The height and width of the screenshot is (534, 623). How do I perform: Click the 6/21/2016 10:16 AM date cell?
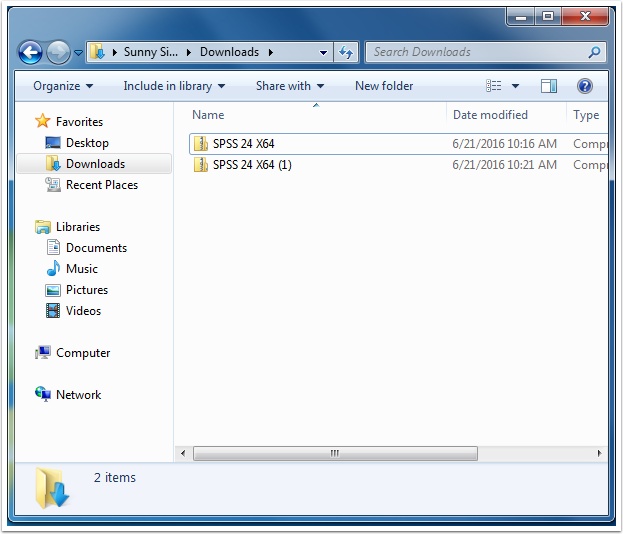pos(505,143)
